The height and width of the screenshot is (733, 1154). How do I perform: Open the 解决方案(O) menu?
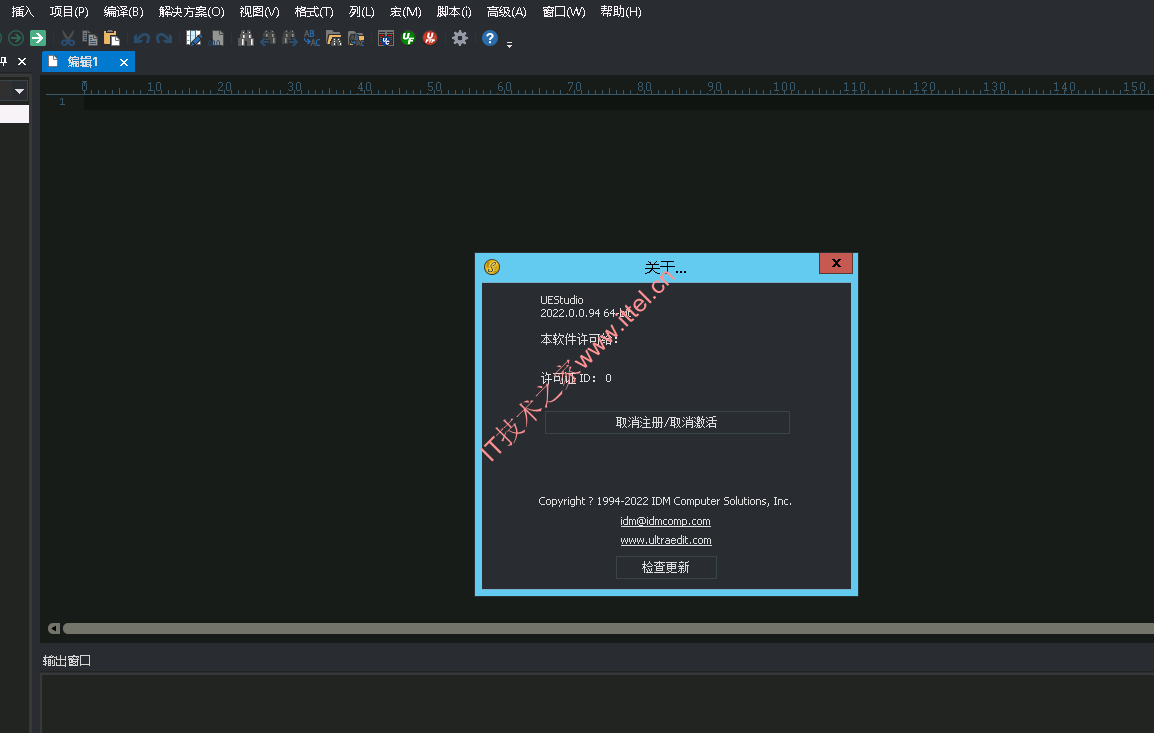click(x=191, y=12)
